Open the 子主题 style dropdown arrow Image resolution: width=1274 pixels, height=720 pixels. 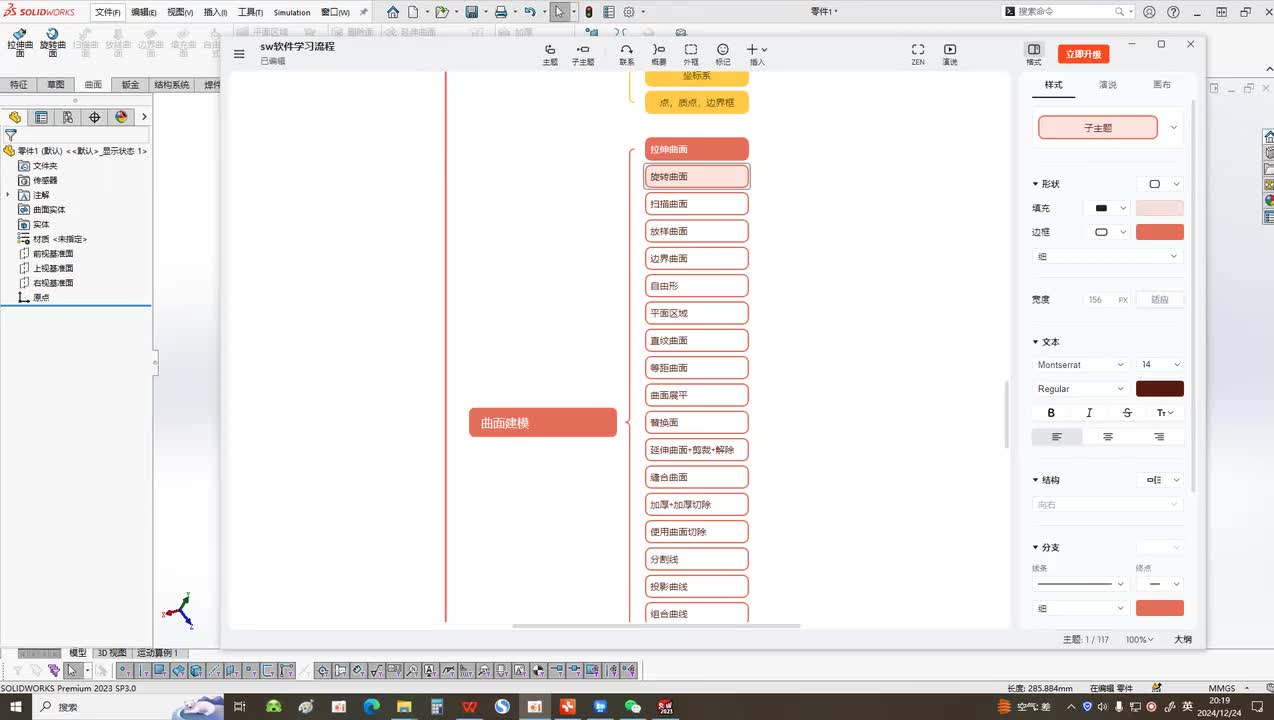(1173, 128)
